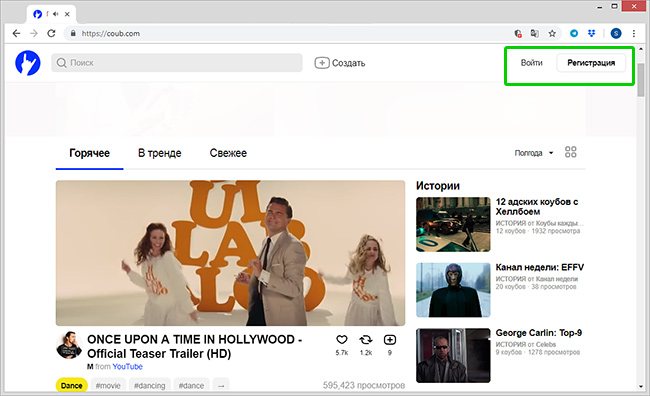The image size is (650, 396).
Task: Click the Dropbox extension icon
Action: point(592,34)
